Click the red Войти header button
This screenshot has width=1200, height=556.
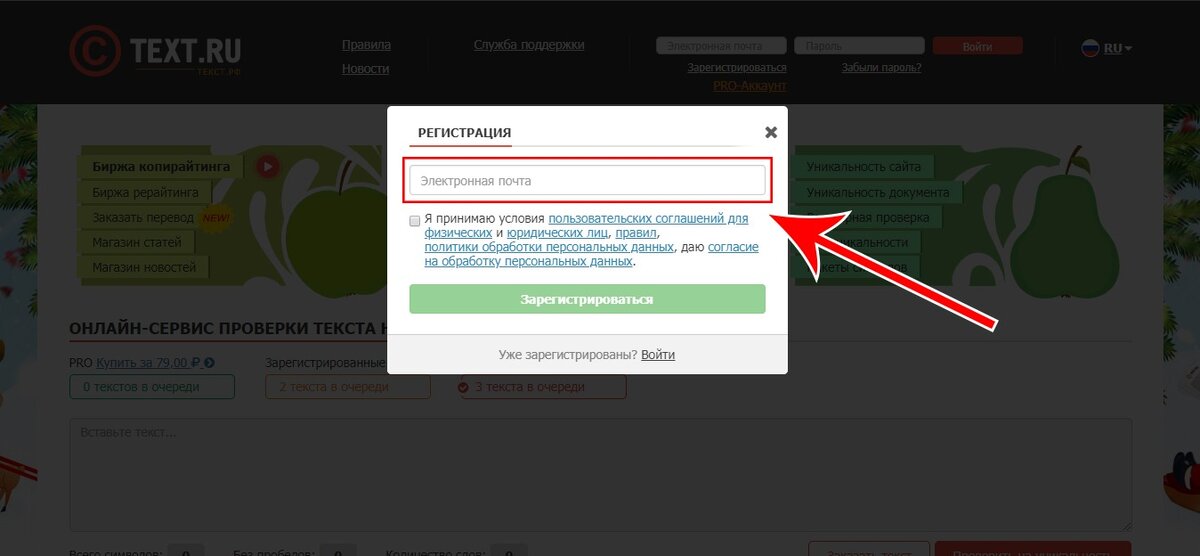pos(977,46)
